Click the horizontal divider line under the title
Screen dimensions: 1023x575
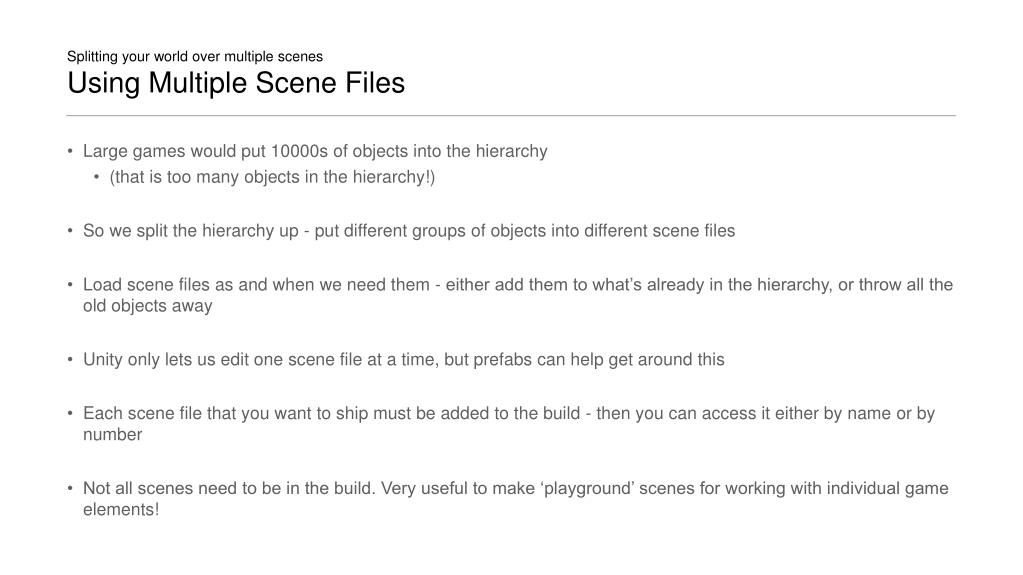click(x=511, y=116)
